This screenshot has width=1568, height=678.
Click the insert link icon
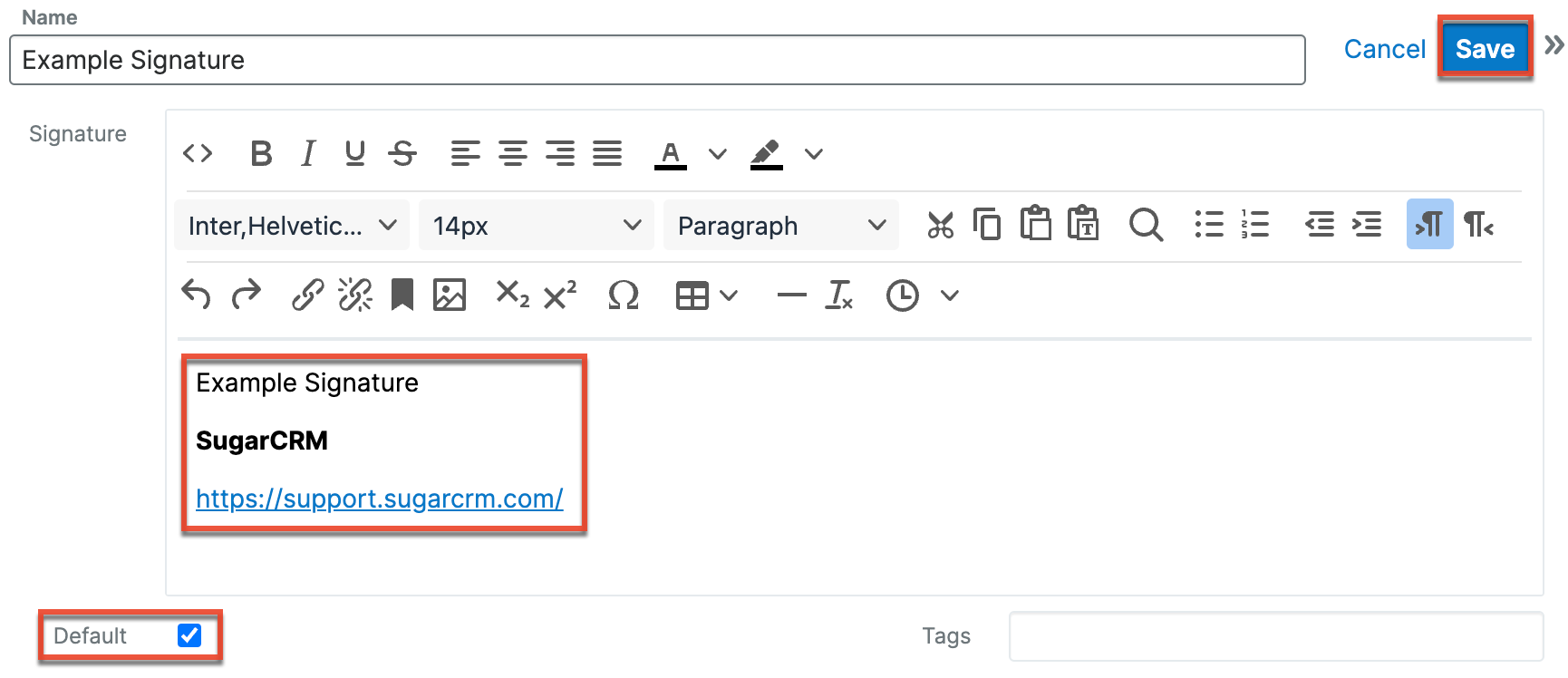(x=308, y=295)
